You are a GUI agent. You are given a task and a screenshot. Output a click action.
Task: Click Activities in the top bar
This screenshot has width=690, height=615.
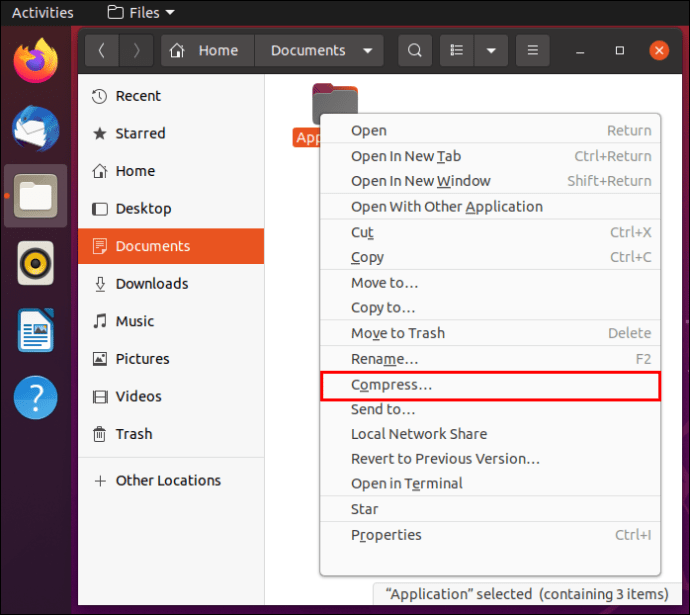pos(43,13)
